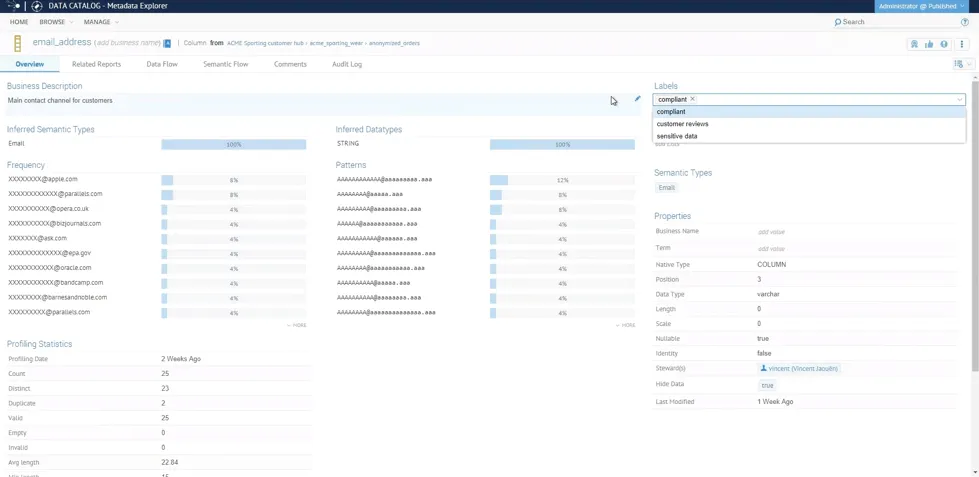Viewport: 979px width, 477px height.
Task: Click the Native Type COLUMN value
Action: (x=771, y=265)
